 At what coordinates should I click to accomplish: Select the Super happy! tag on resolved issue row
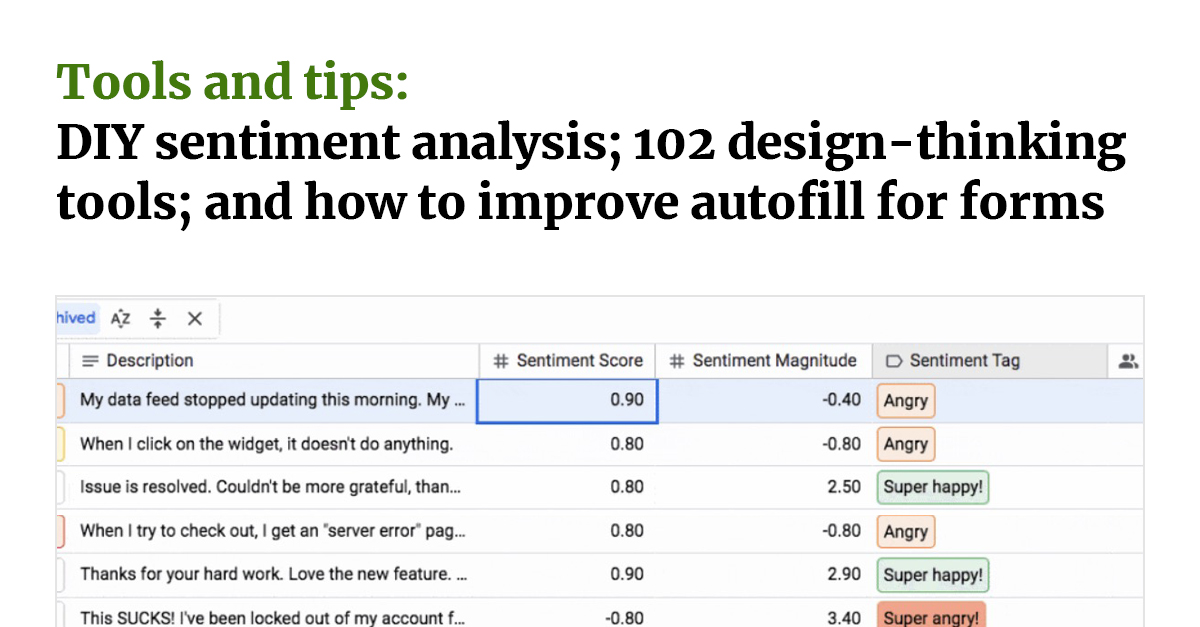click(932, 487)
